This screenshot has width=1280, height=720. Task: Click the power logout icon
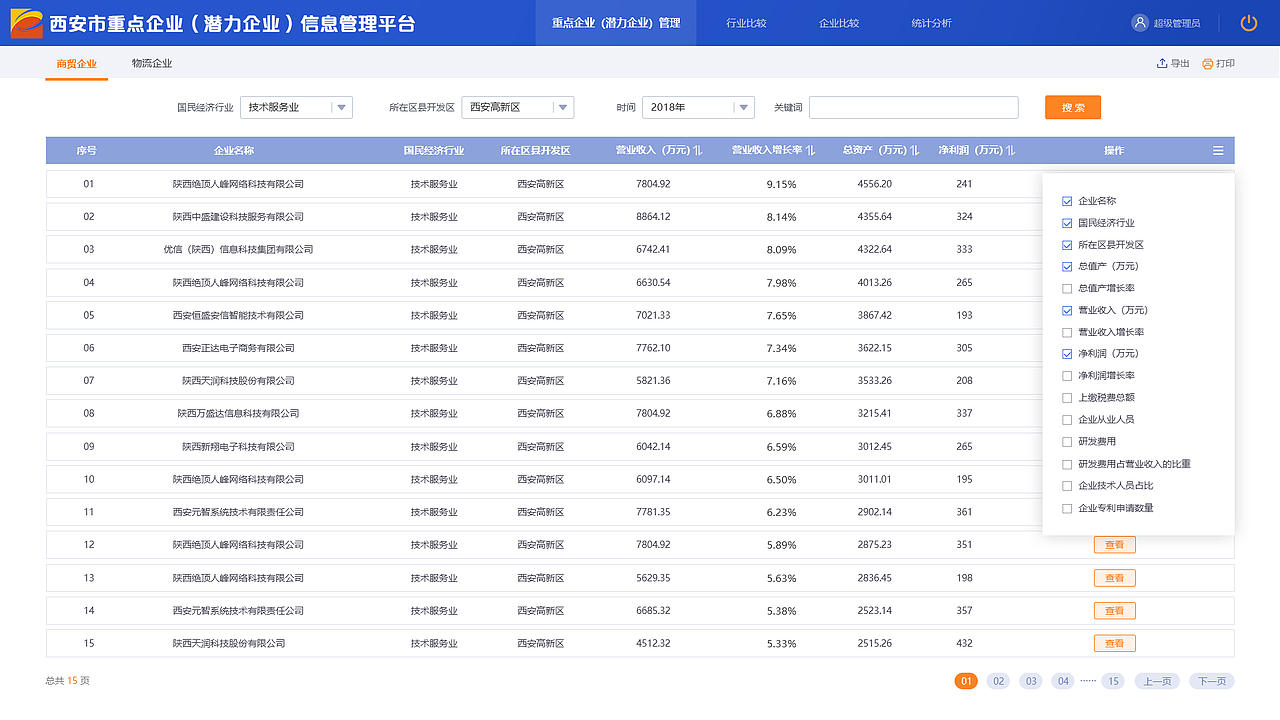pyautogui.click(x=1248, y=22)
